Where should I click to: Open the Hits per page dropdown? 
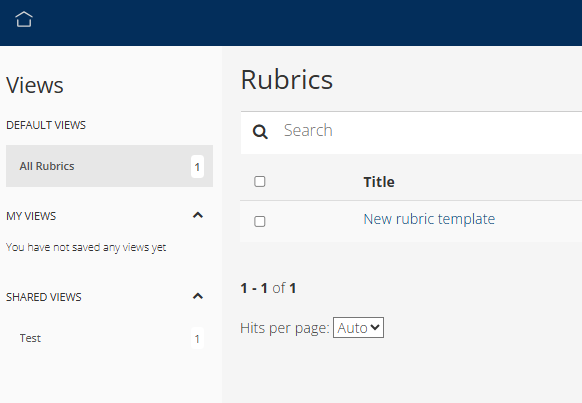tap(358, 327)
